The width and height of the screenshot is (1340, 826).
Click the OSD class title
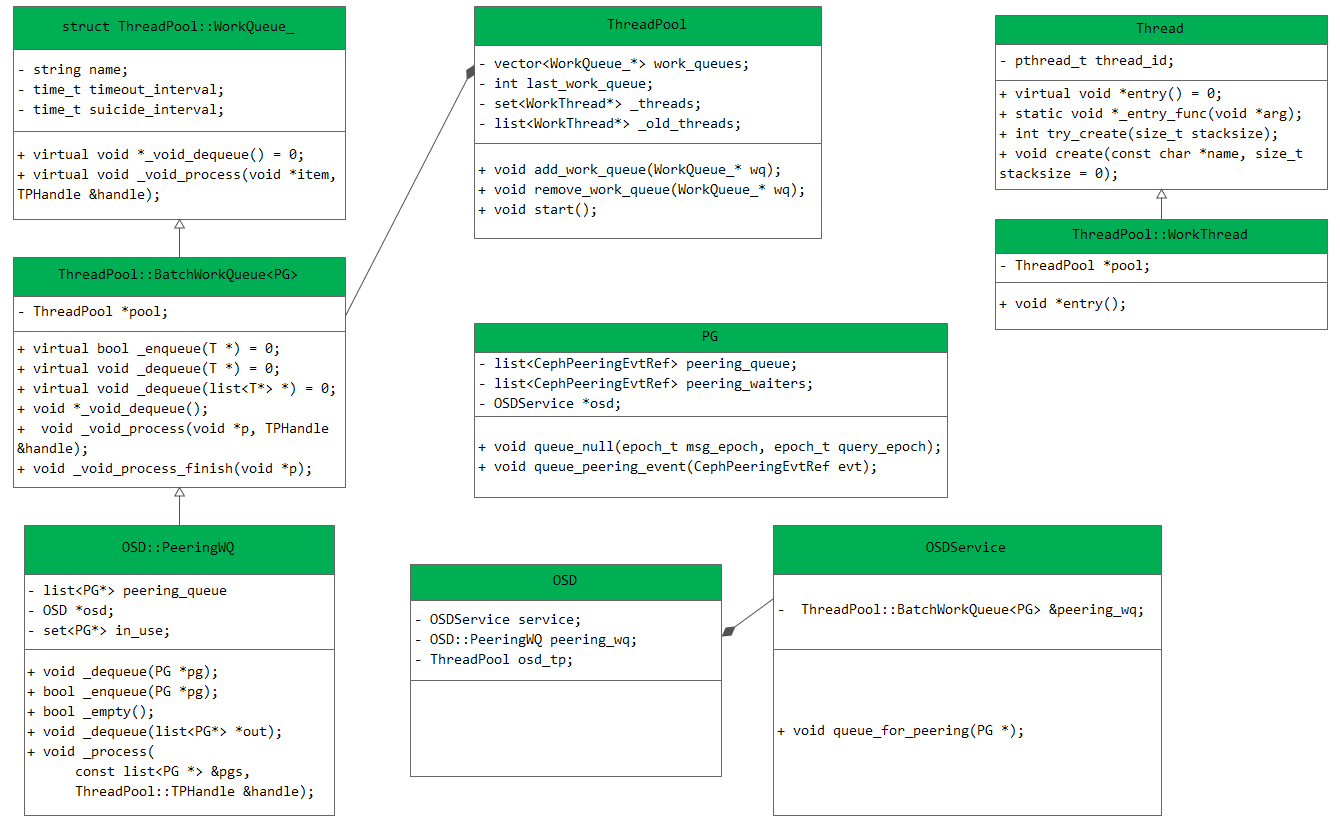click(x=565, y=581)
